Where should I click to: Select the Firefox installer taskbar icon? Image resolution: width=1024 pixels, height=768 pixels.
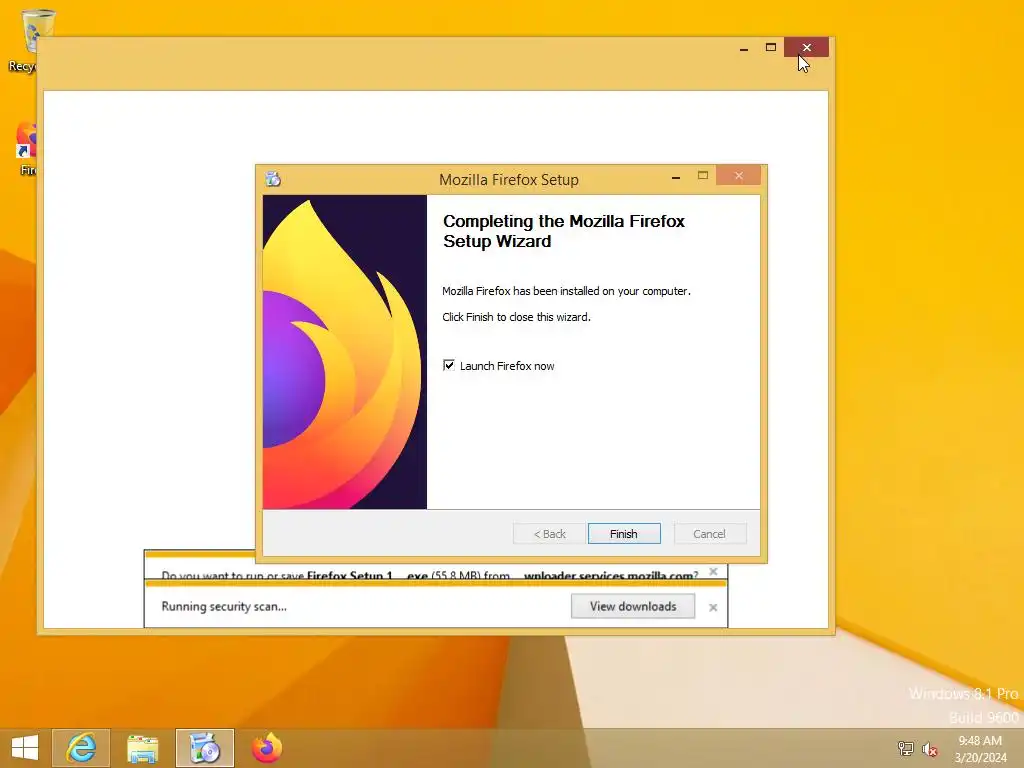click(204, 748)
